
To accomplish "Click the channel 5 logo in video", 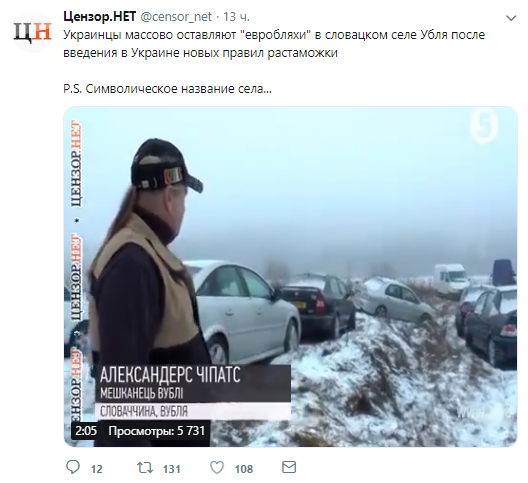I will pos(485,126).
